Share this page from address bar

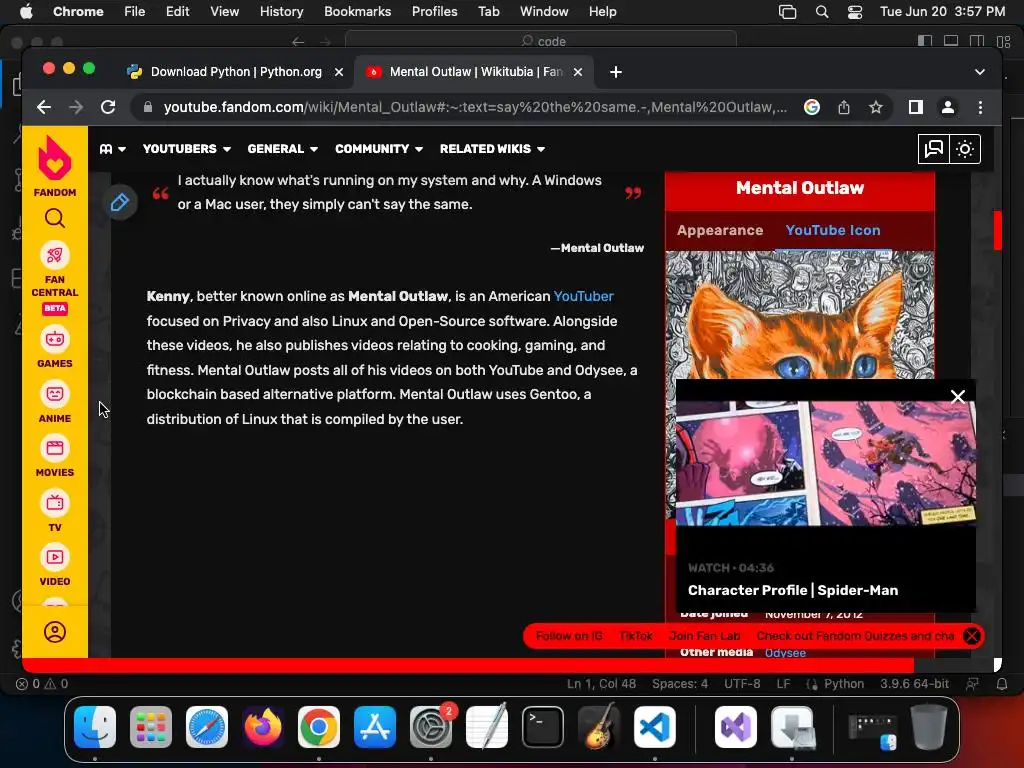pyautogui.click(x=844, y=107)
